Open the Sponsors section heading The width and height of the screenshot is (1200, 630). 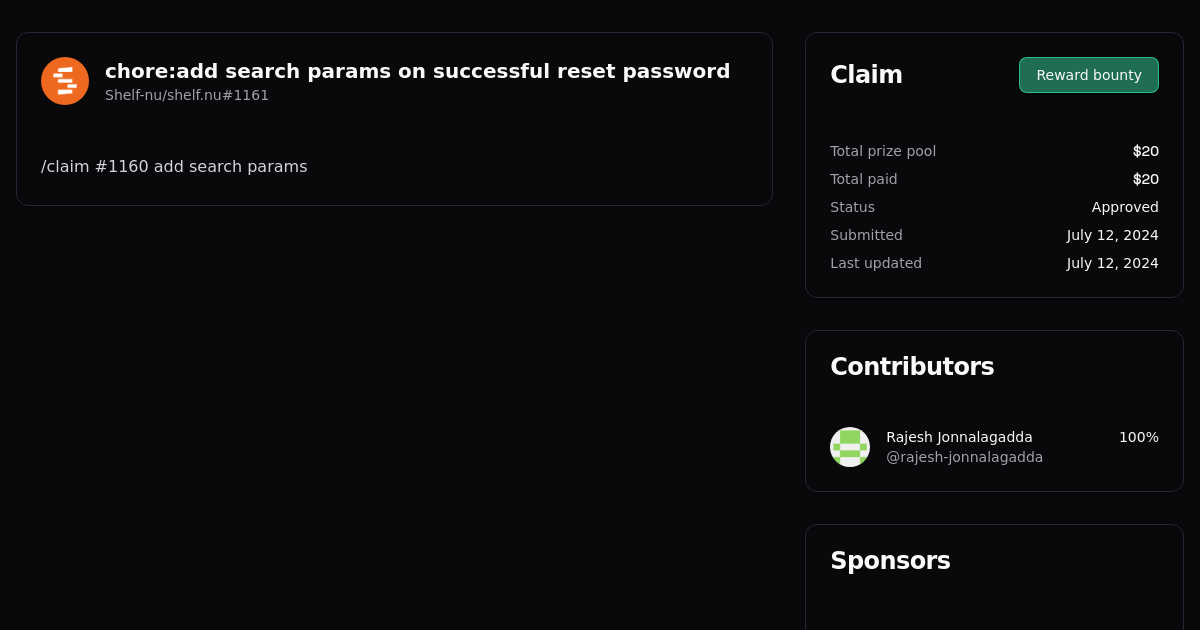[x=890, y=561]
